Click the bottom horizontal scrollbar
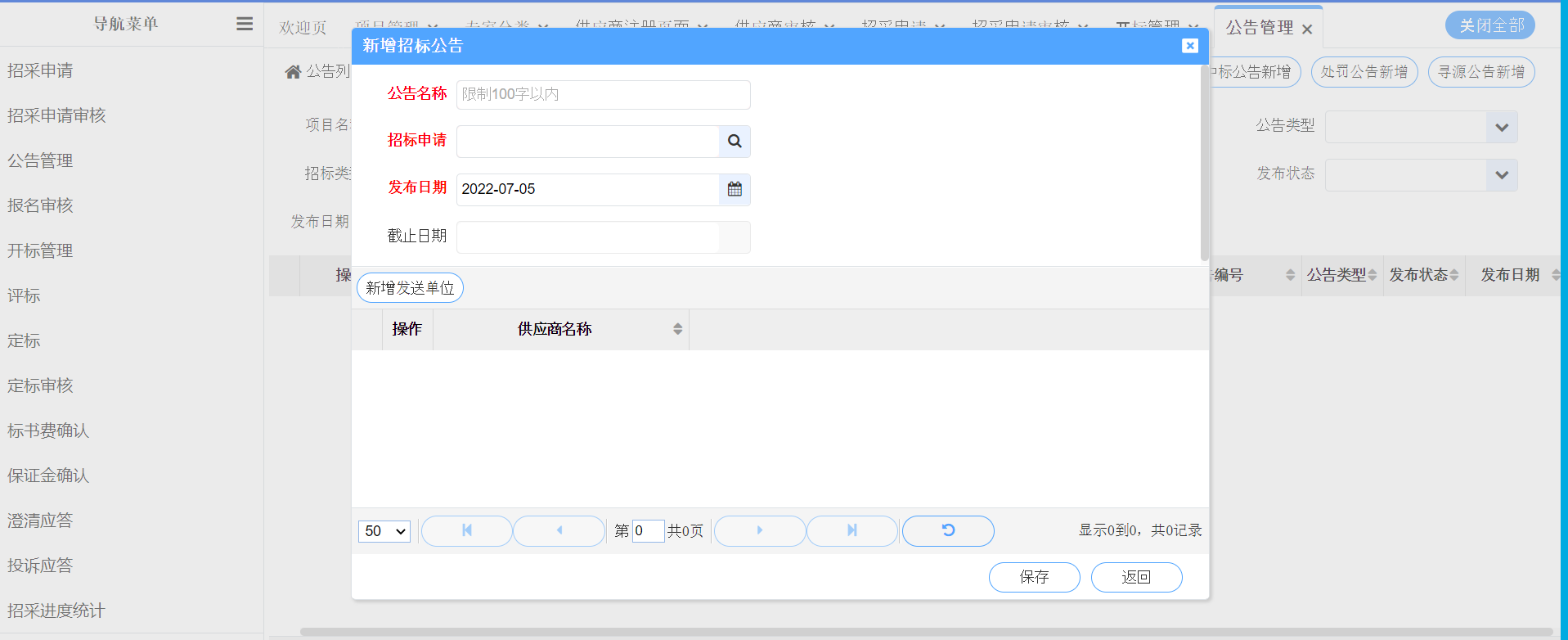 tap(926, 632)
